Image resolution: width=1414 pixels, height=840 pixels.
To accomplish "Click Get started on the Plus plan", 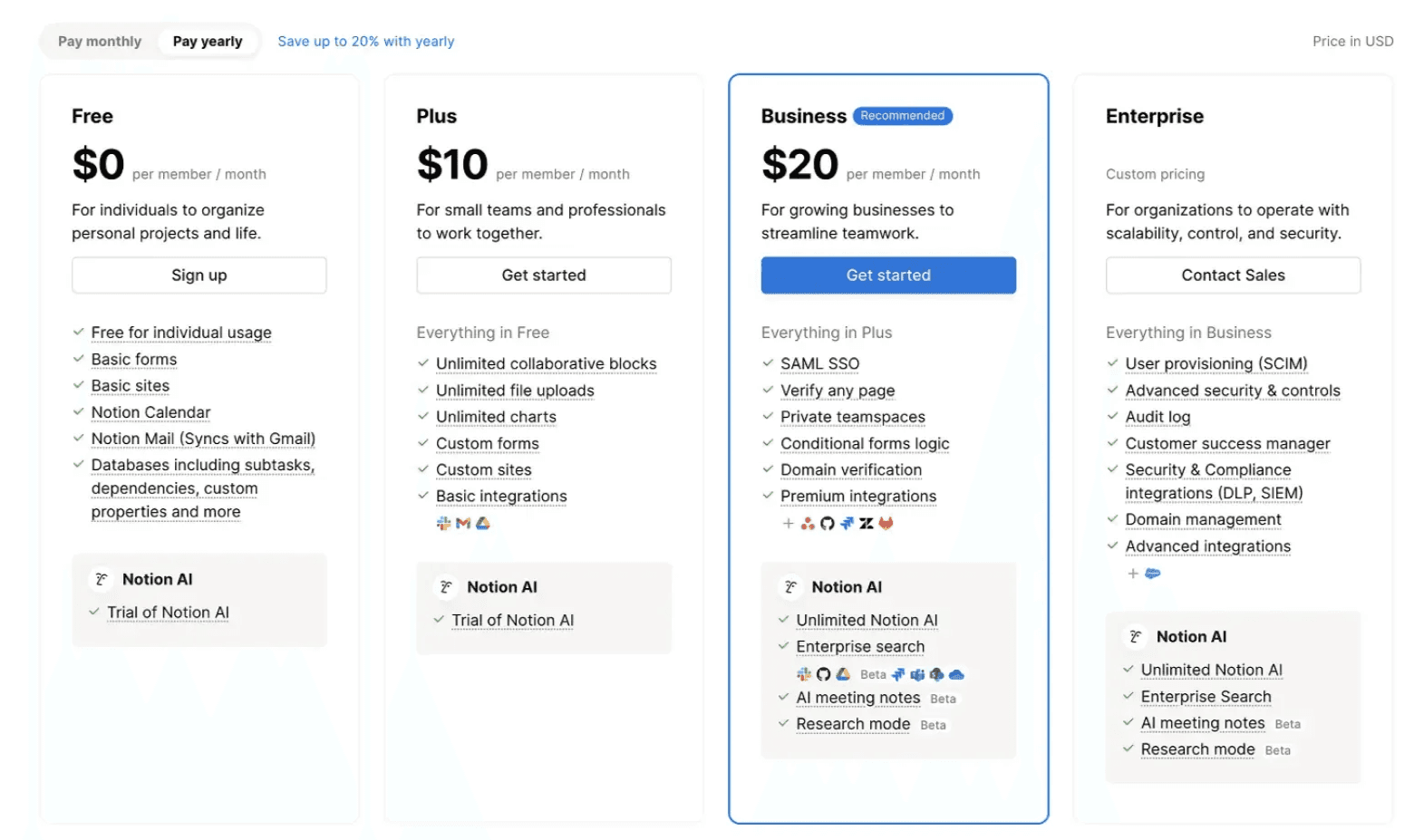I will point(544,275).
